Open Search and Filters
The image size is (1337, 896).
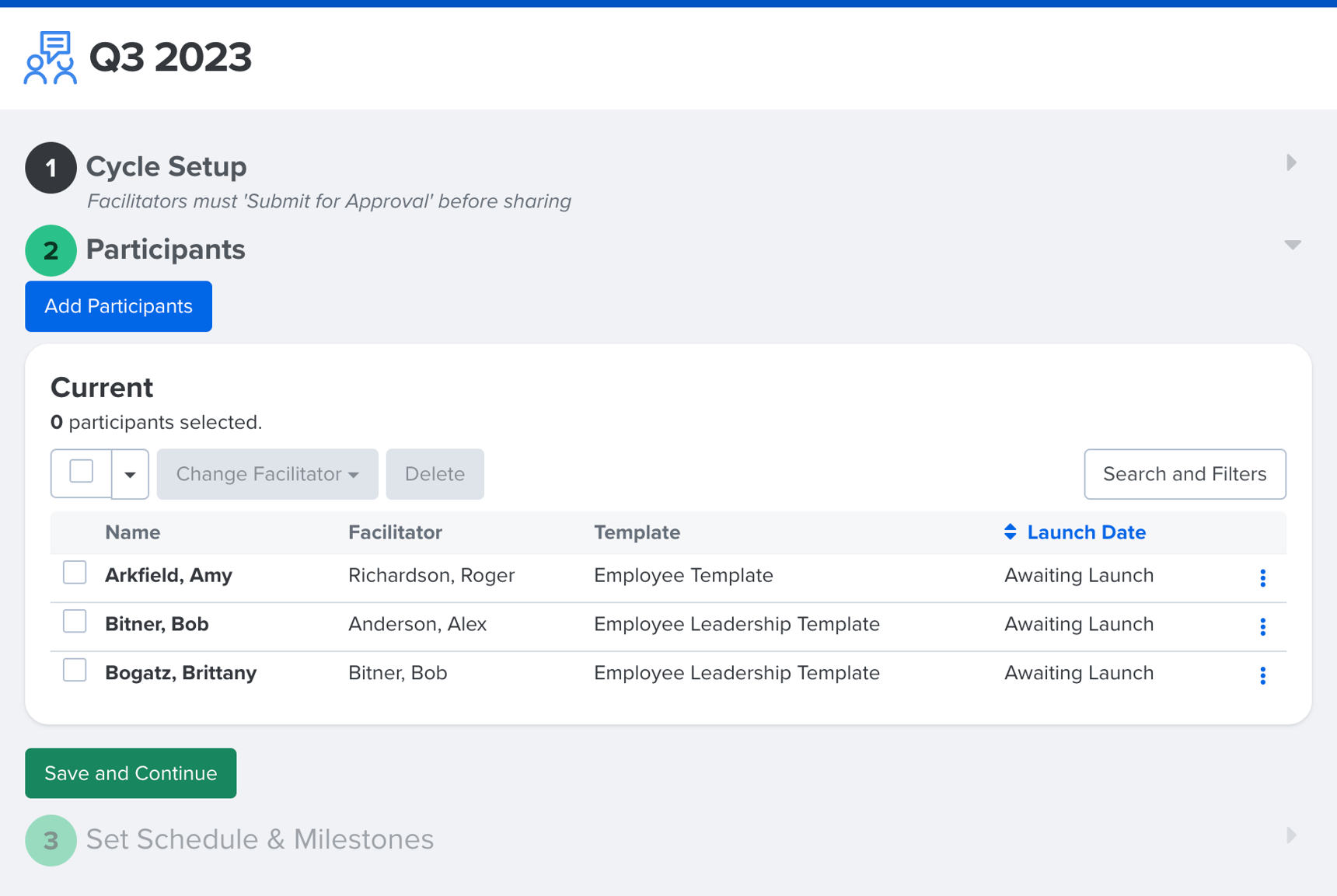[1184, 474]
